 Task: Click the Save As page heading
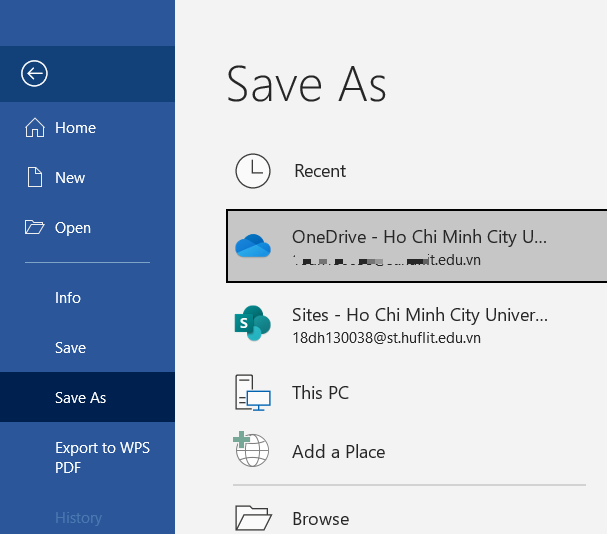306,84
